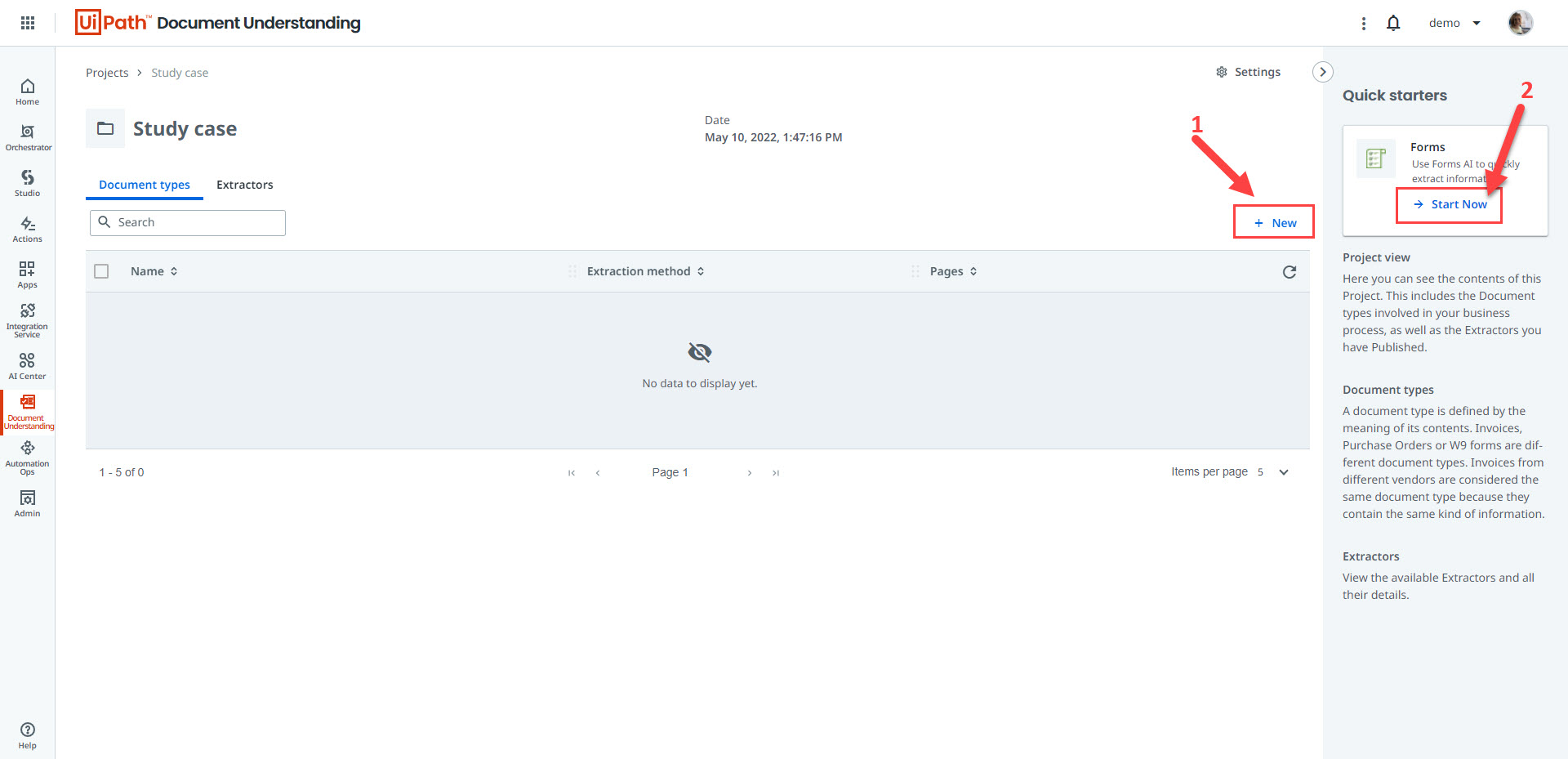Open the three-dot more options menu
The height and width of the screenshot is (759, 1568).
point(1363,24)
